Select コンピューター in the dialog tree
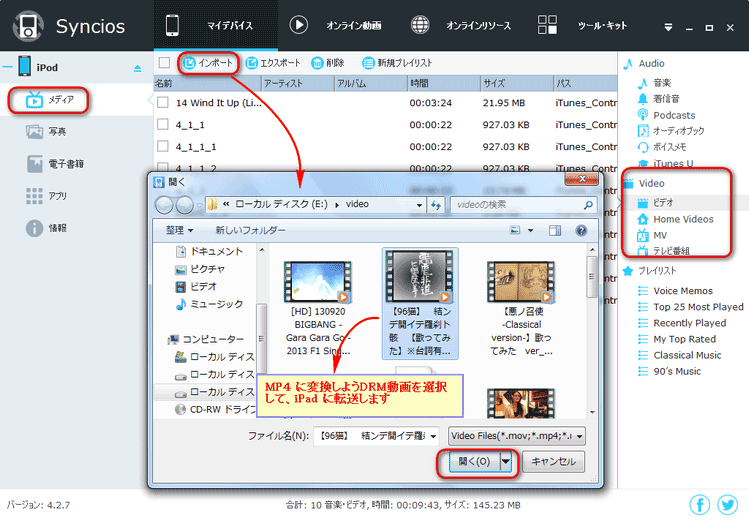Screen dimensions: 749x521 (206, 339)
